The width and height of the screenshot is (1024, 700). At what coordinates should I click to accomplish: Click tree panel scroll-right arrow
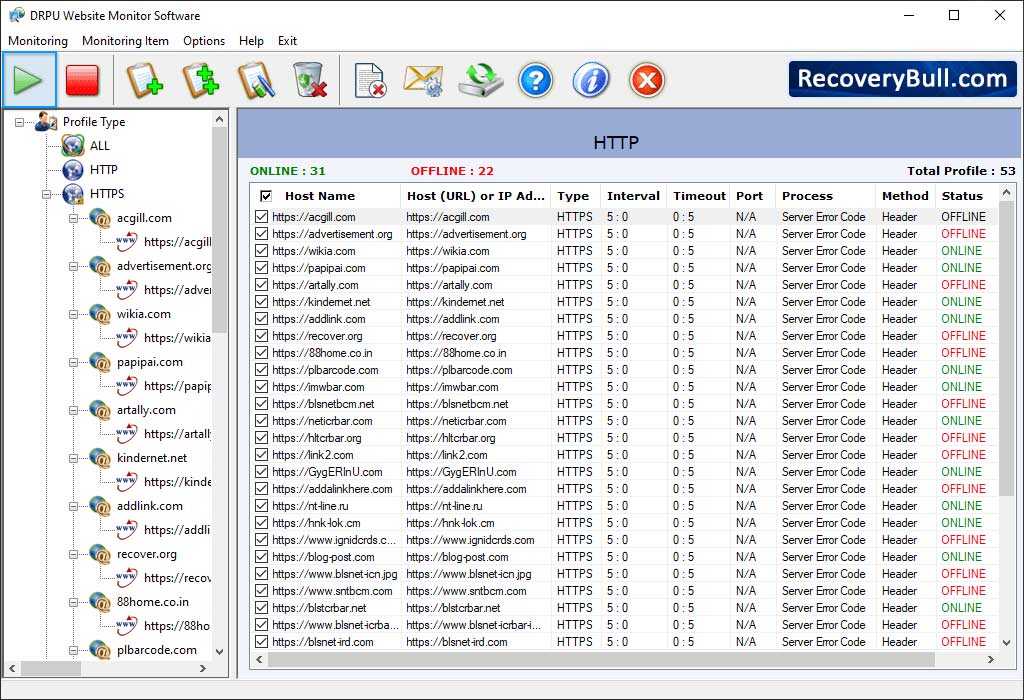coord(203,669)
